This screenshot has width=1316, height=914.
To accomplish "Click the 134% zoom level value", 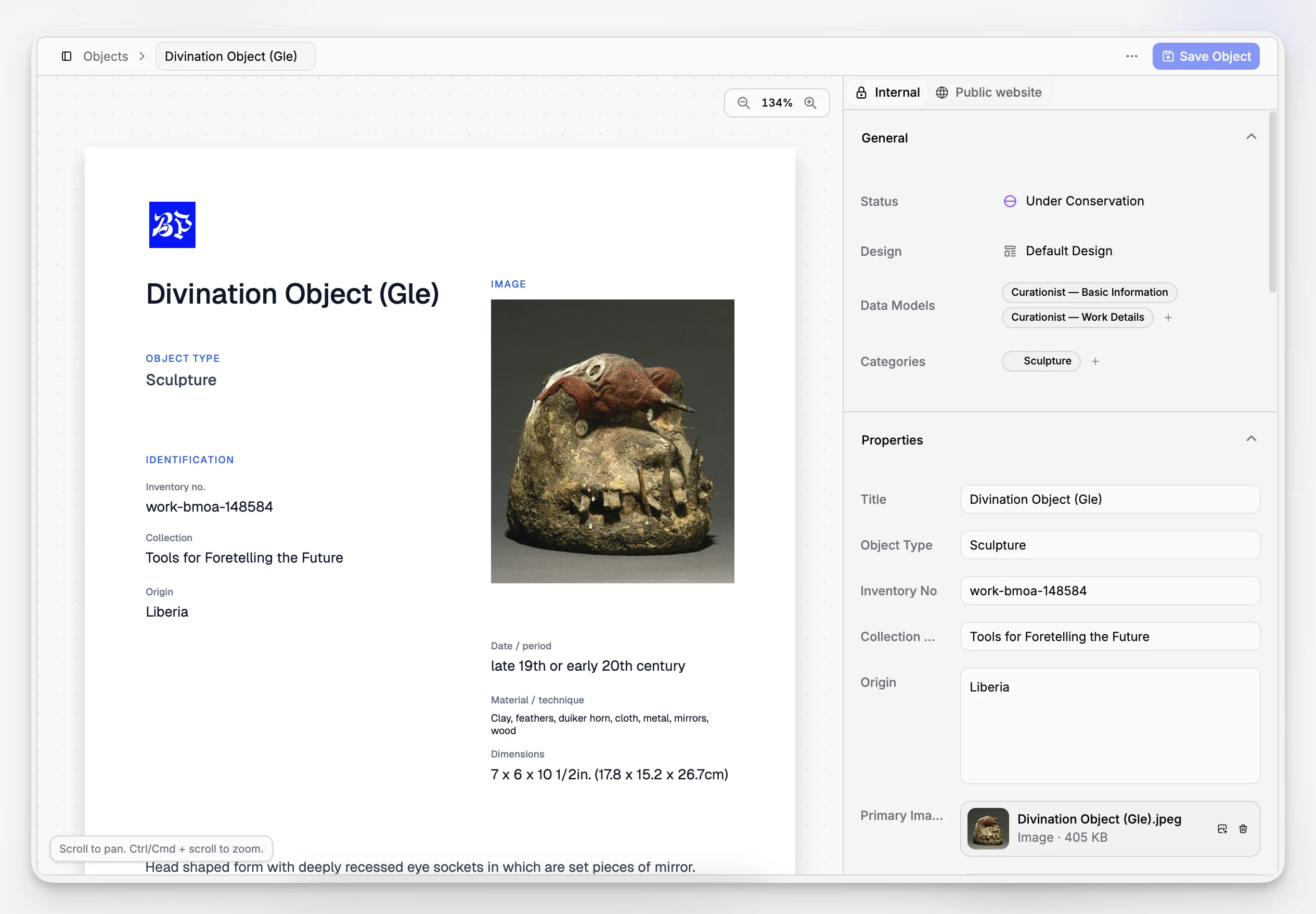I will 777,102.
